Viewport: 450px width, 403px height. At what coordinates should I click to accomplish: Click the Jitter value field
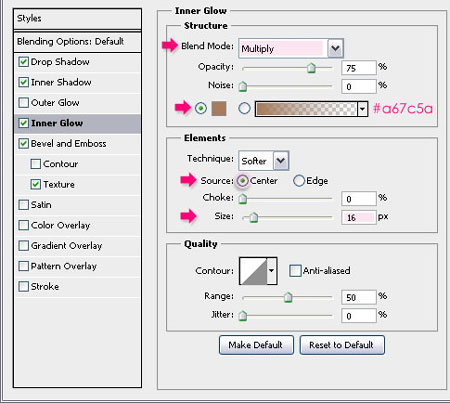point(359,315)
